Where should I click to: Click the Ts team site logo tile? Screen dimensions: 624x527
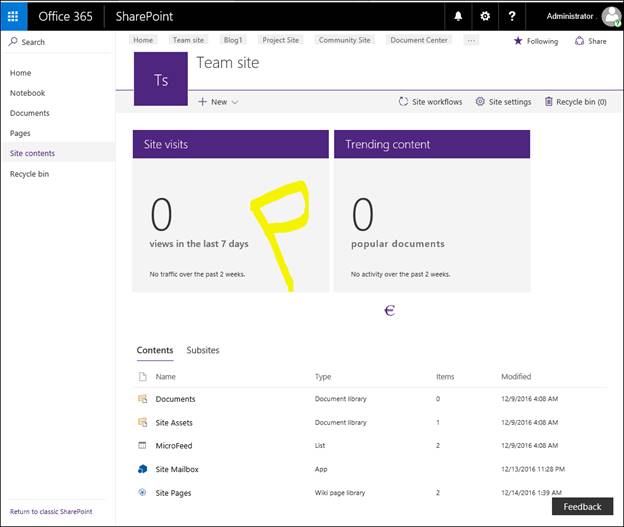161,79
